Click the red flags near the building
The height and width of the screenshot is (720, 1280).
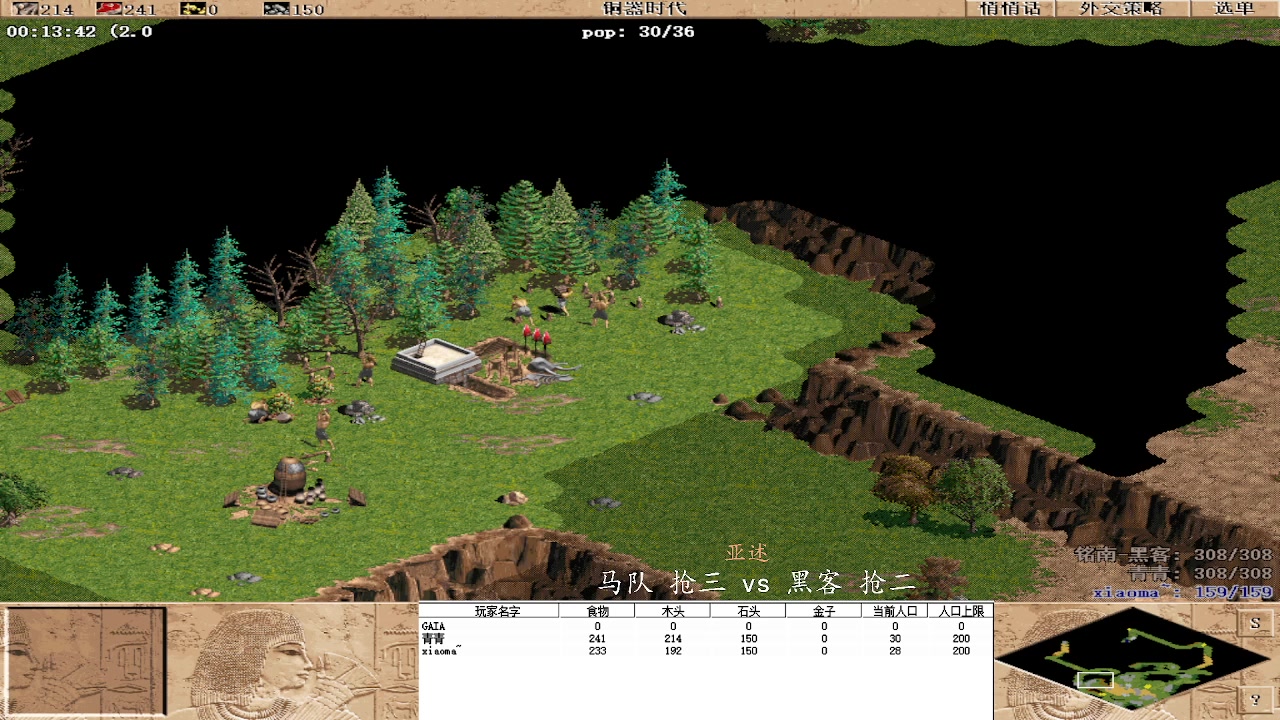point(539,340)
